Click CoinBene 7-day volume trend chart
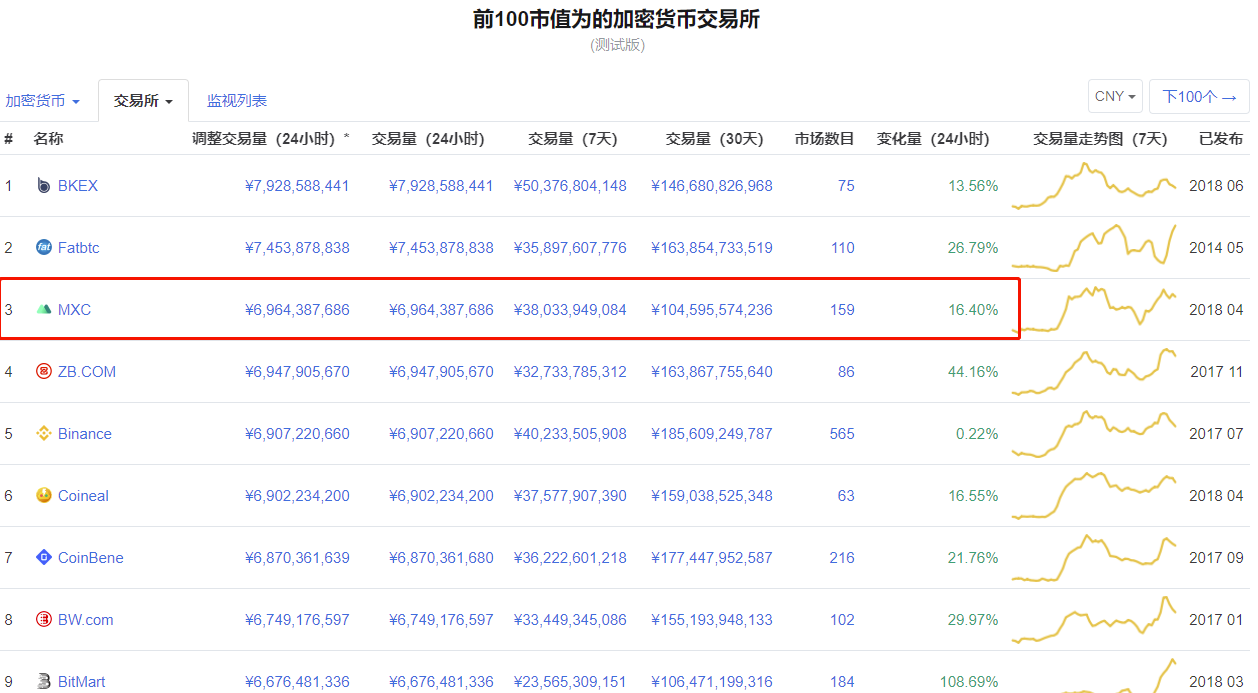 click(1095, 558)
